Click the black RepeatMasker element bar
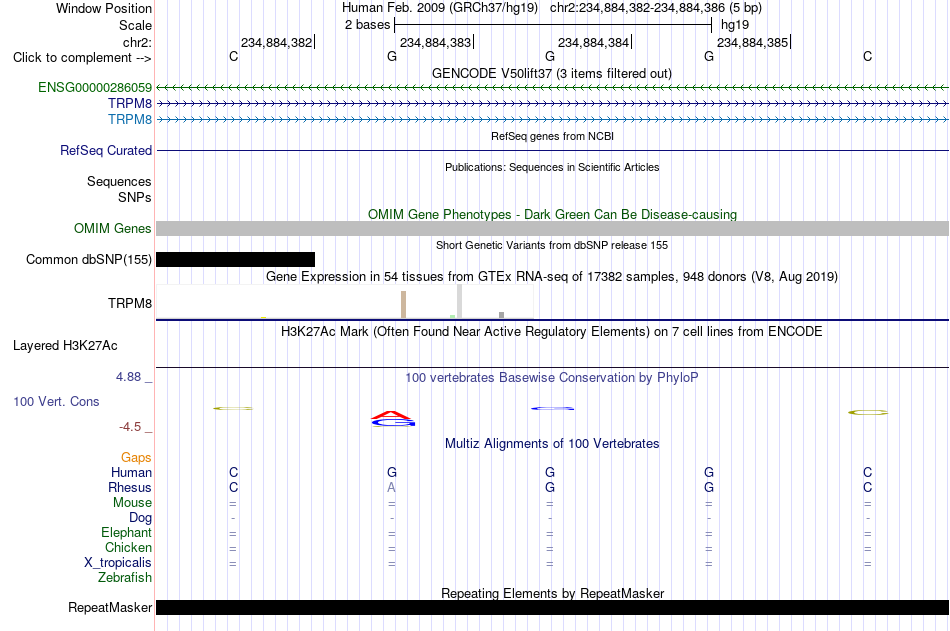Screen dimensions: 950x631 [553, 607]
